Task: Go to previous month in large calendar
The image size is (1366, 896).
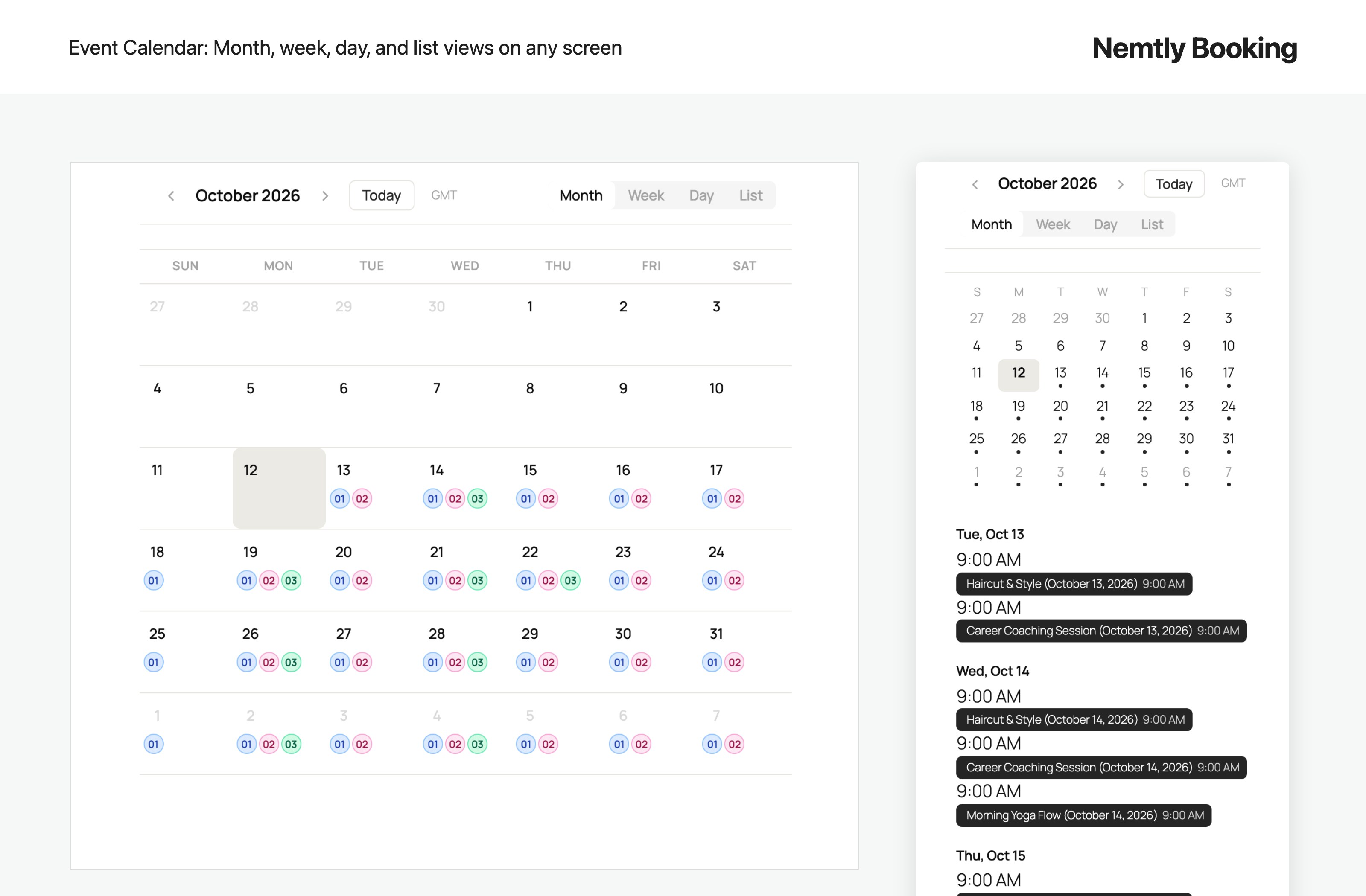Action: click(x=171, y=195)
